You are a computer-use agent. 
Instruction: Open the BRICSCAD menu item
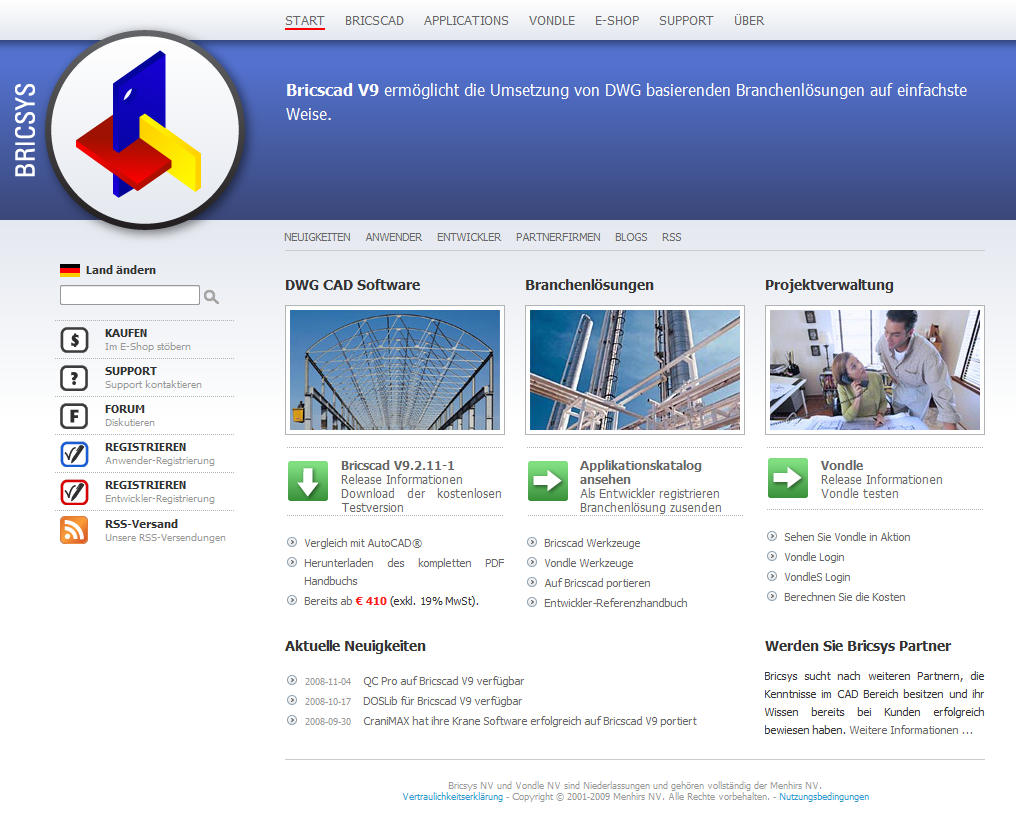pos(374,21)
